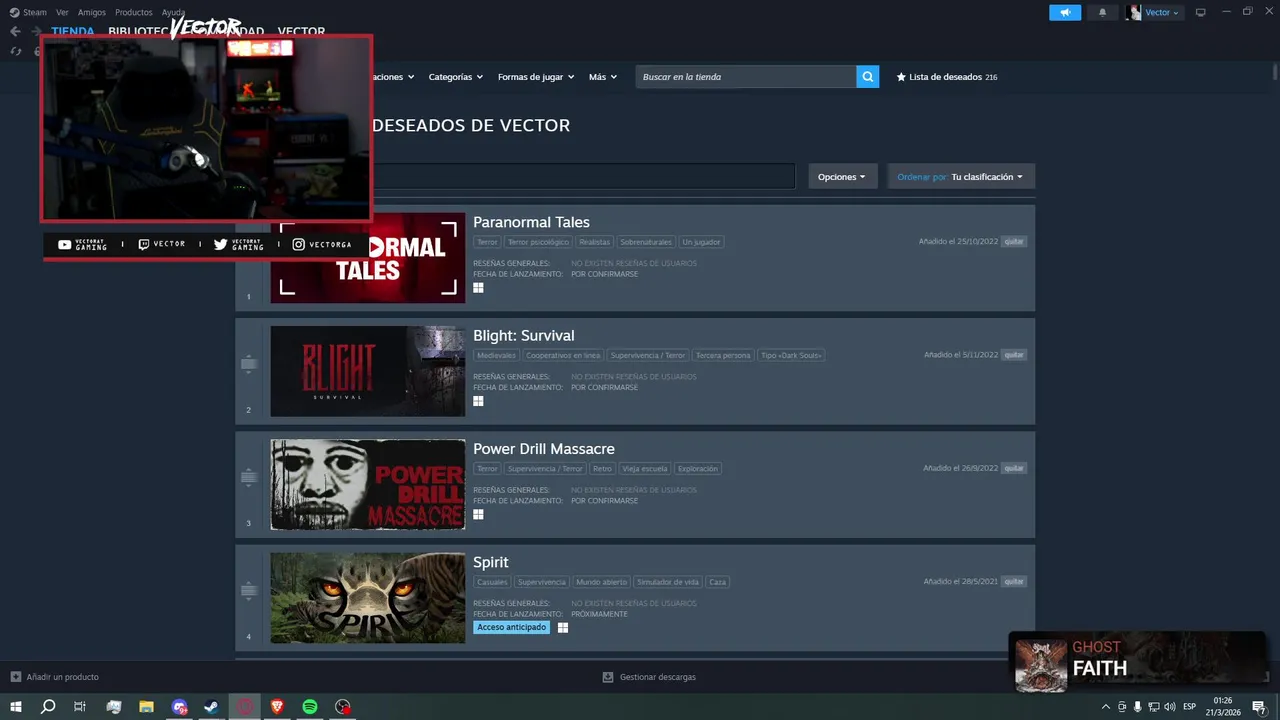The image size is (1280, 720).
Task: Click Simulador de vida tag
Action: click(x=668, y=581)
